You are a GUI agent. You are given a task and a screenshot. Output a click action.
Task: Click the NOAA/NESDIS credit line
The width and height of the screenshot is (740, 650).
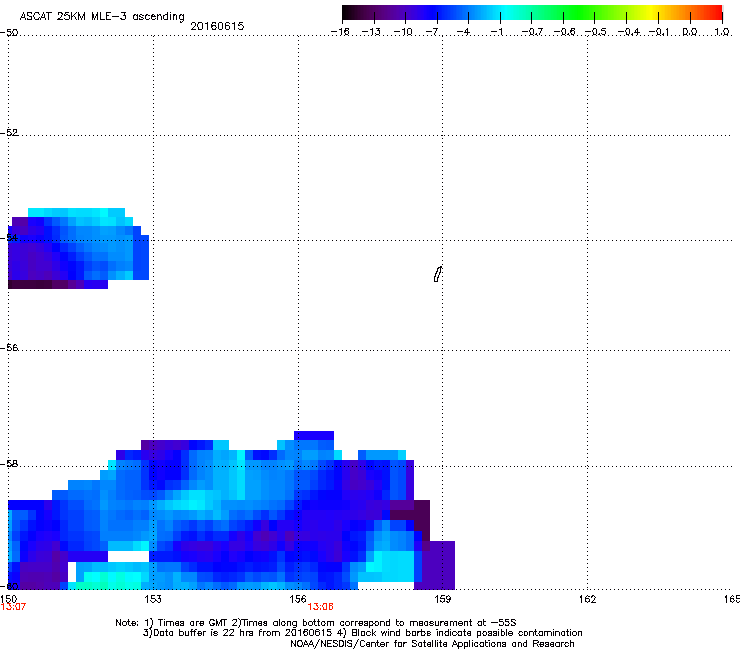(432, 643)
